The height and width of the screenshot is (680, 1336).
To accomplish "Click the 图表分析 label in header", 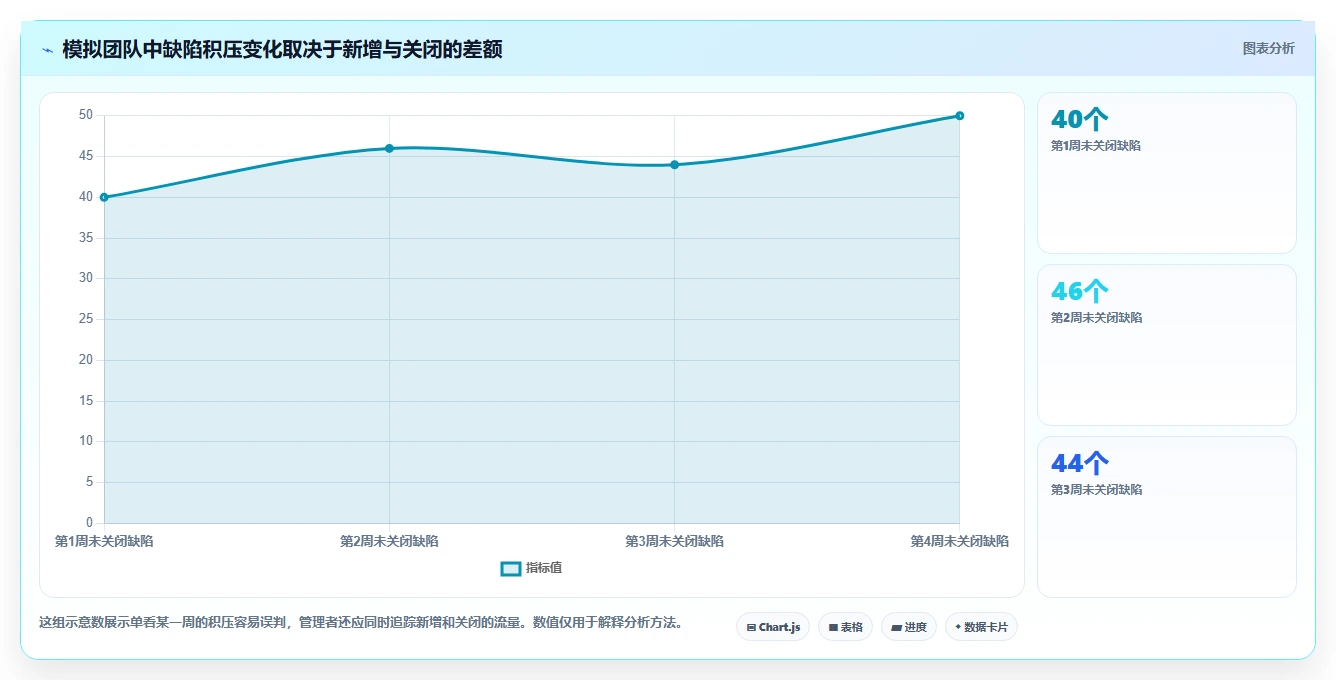I will pyautogui.click(x=1268, y=48).
